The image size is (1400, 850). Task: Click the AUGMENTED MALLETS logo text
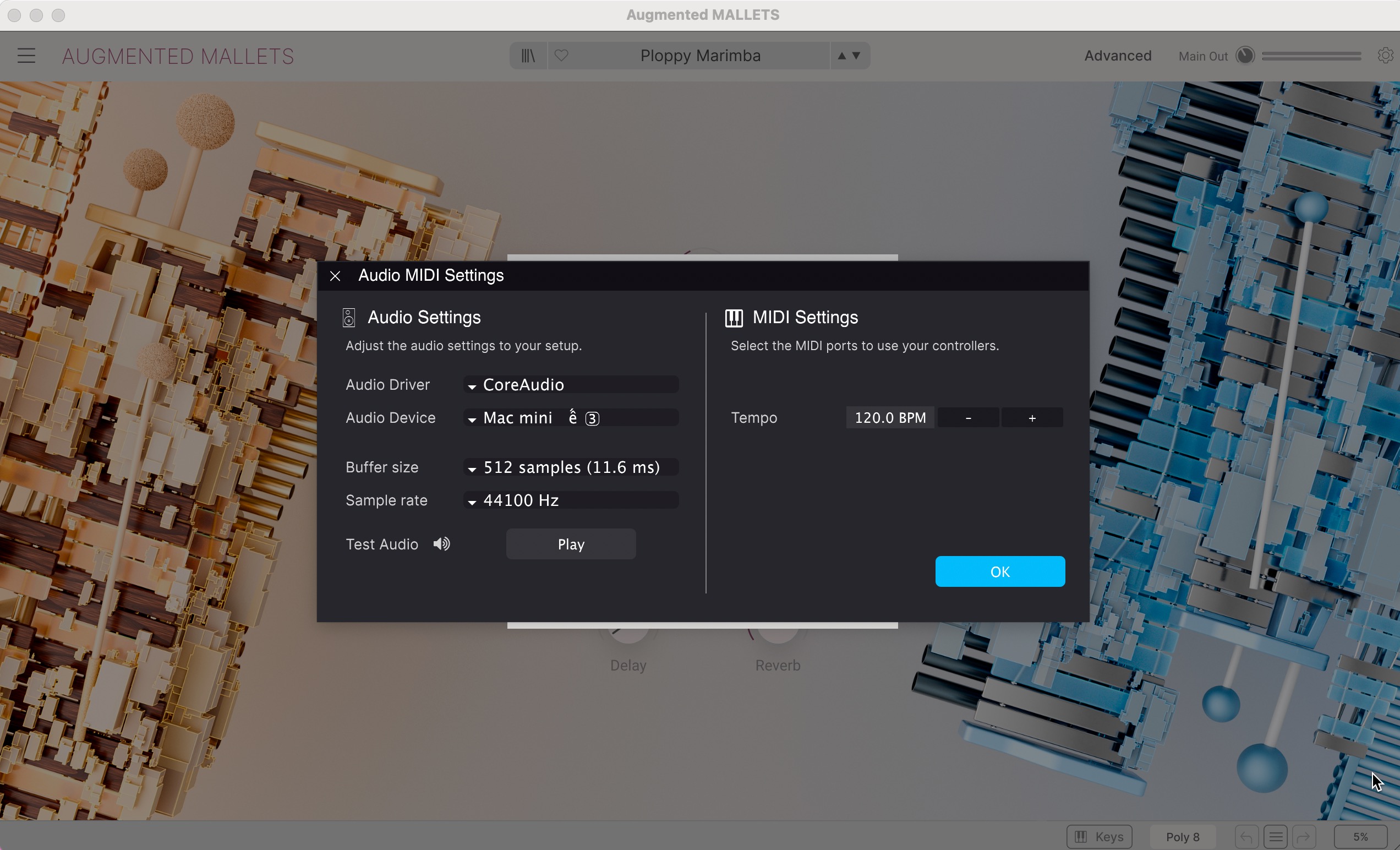click(x=178, y=56)
